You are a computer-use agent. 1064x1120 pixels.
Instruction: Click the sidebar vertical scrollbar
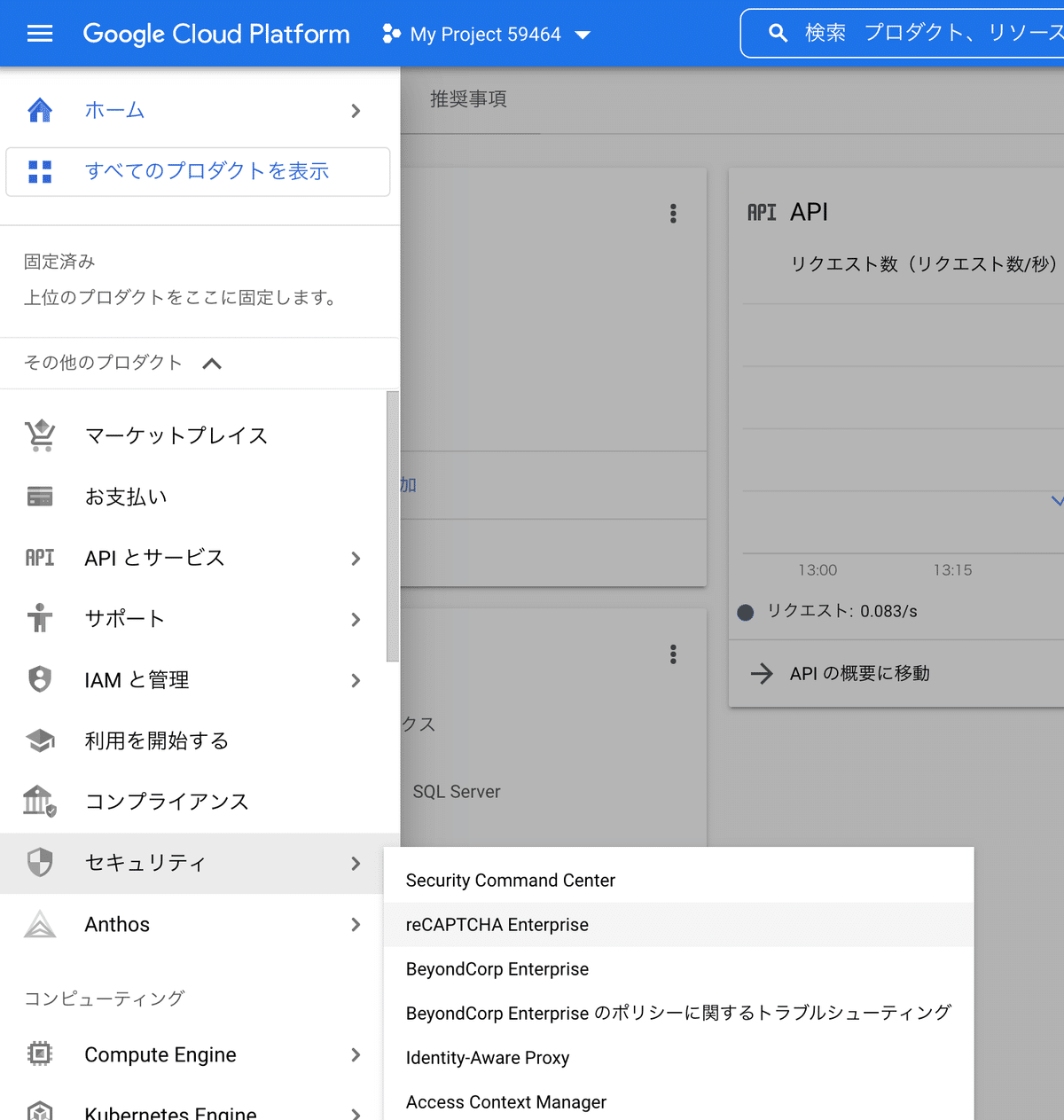click(393, 527)
